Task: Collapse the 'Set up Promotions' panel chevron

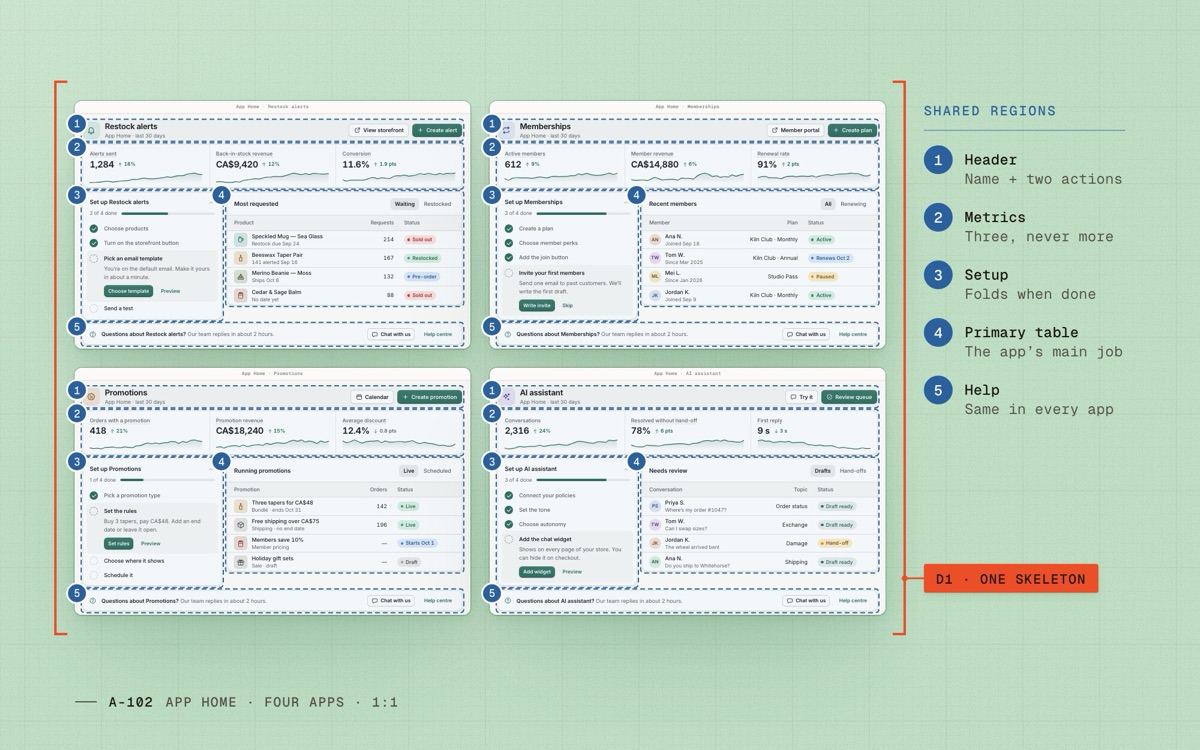Action: [x=212, y=469]
